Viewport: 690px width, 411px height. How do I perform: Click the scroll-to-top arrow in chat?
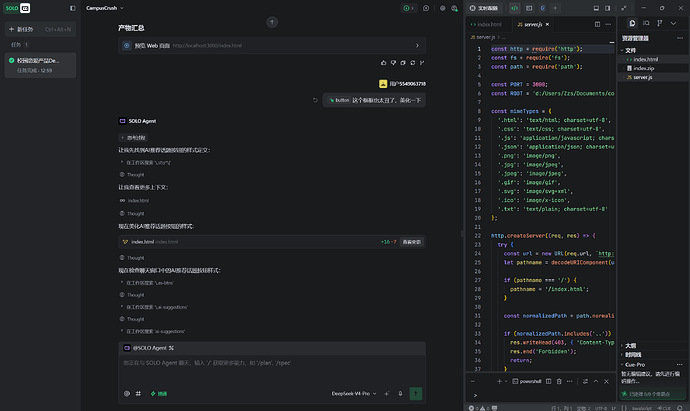pos(272,22)
